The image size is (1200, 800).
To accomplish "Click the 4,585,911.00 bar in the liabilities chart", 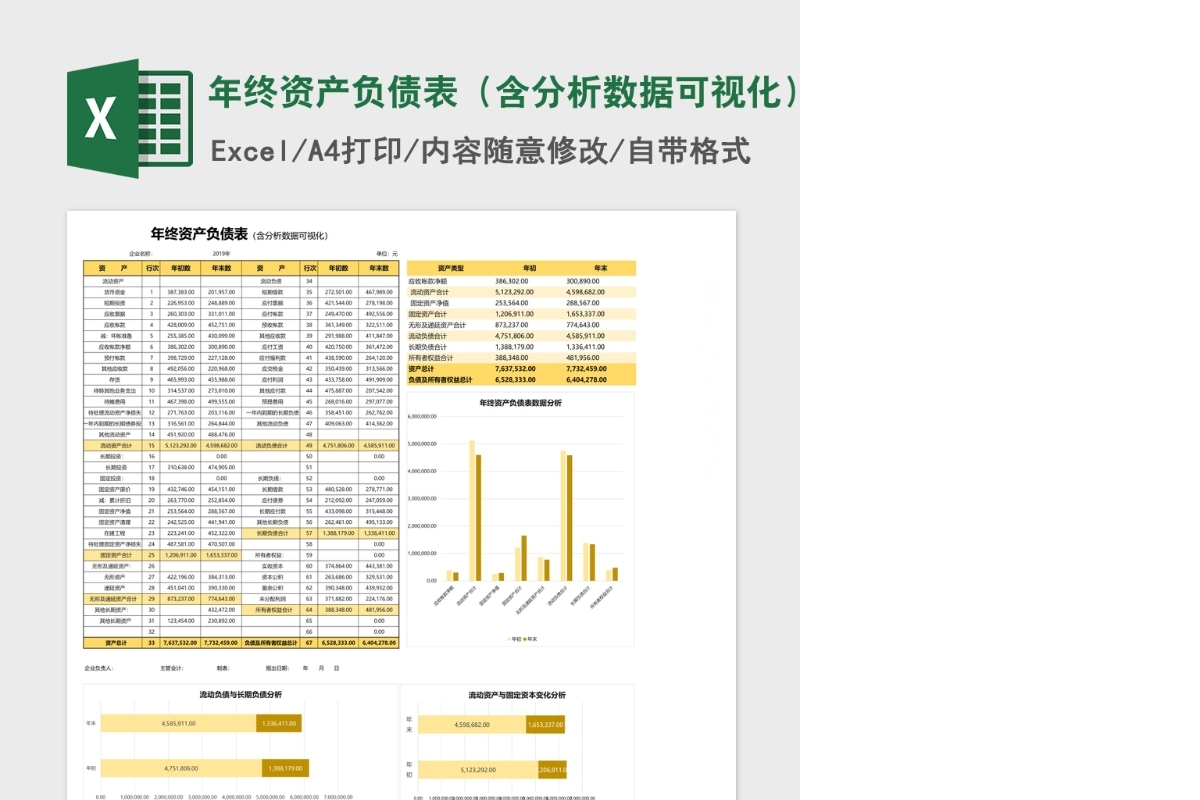I will pos(178,723).
